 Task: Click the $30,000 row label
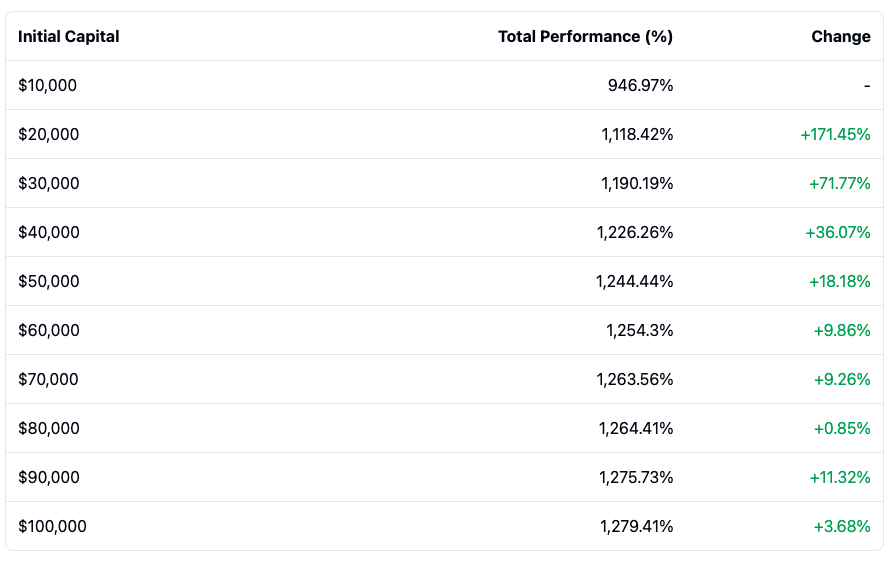(48, 184)
